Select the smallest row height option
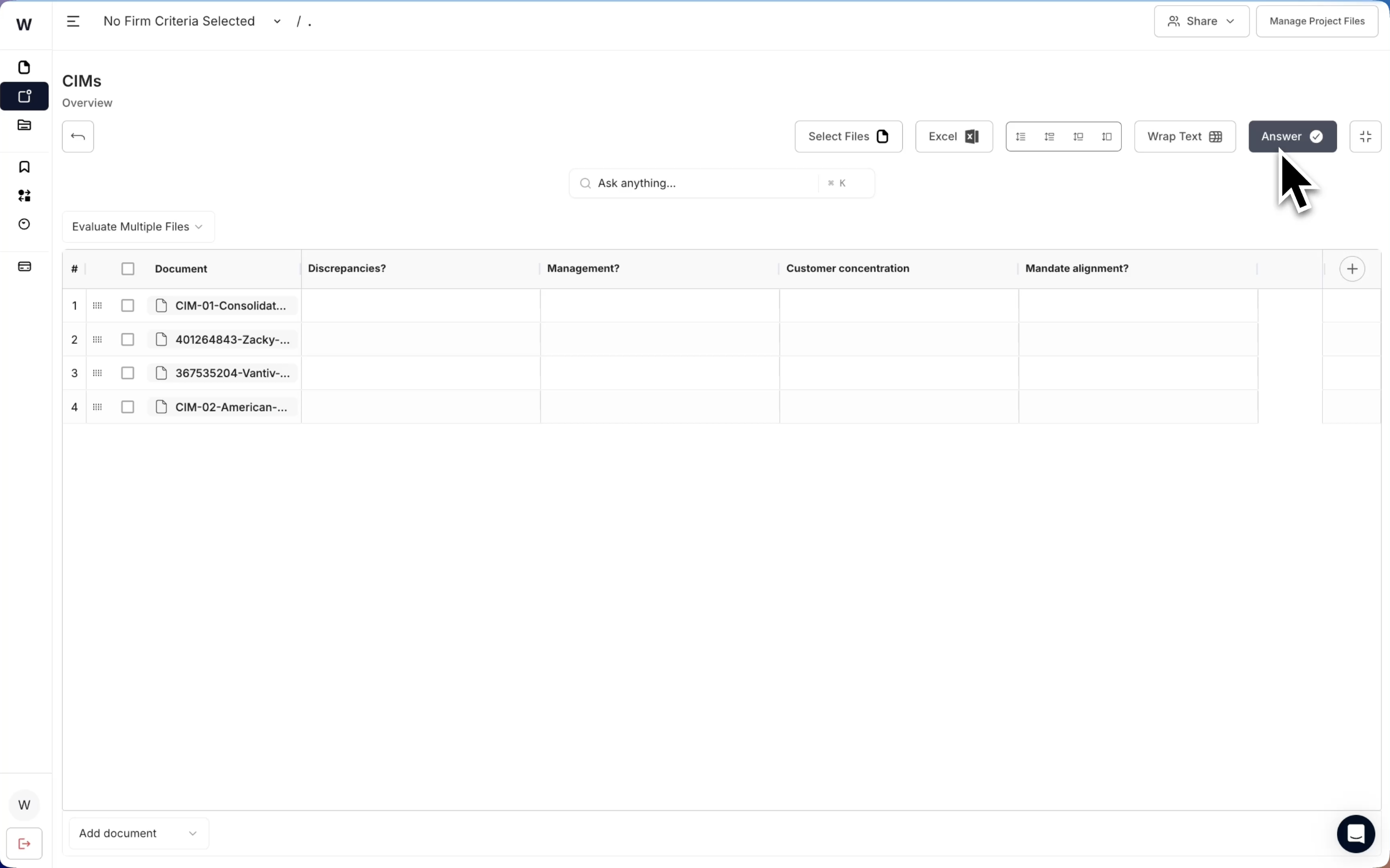1390x868 pixels. (x=1021, y=137)
